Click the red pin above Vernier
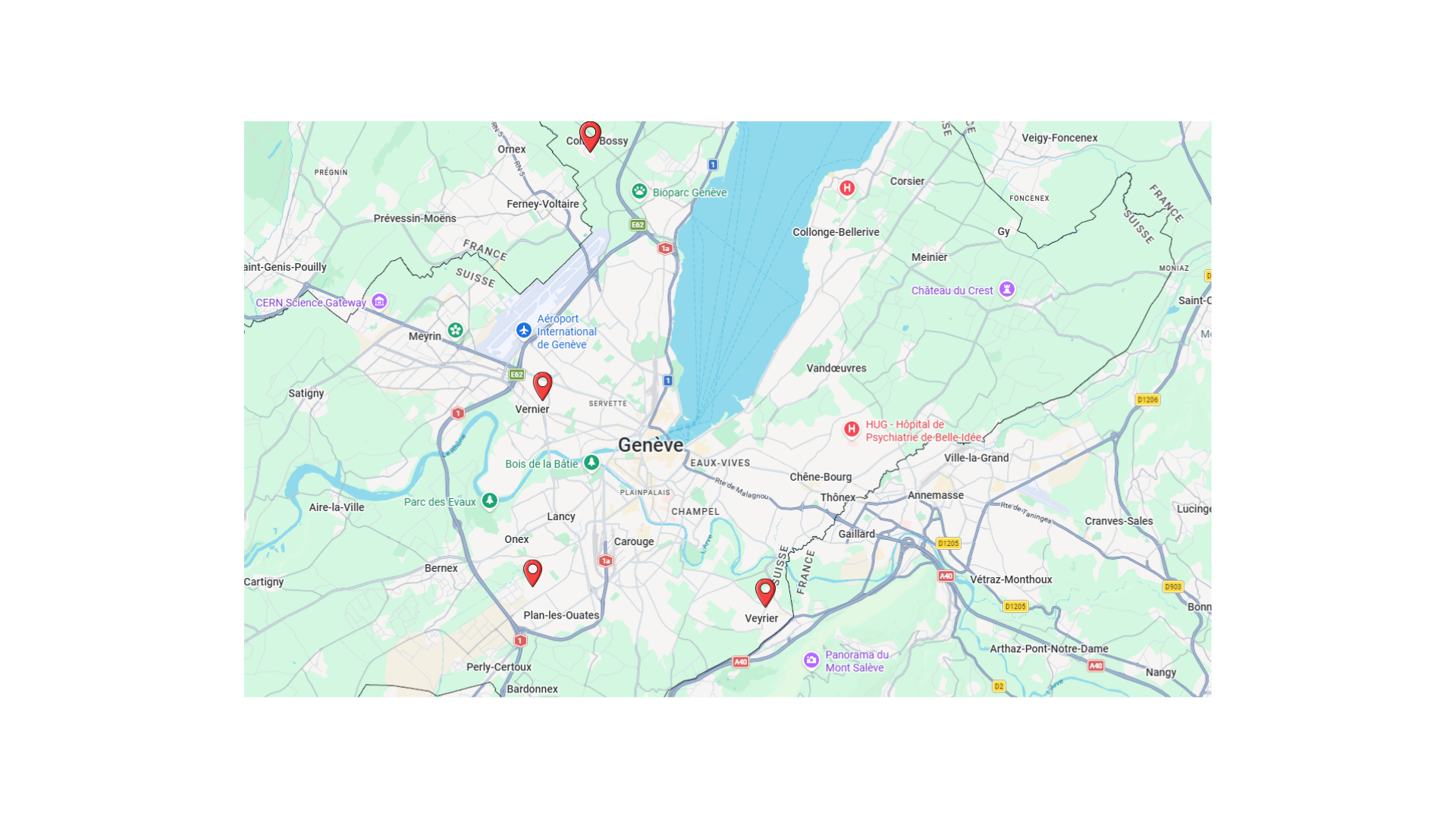Viewport: 1456px width, 819px height. pos(542,386)
